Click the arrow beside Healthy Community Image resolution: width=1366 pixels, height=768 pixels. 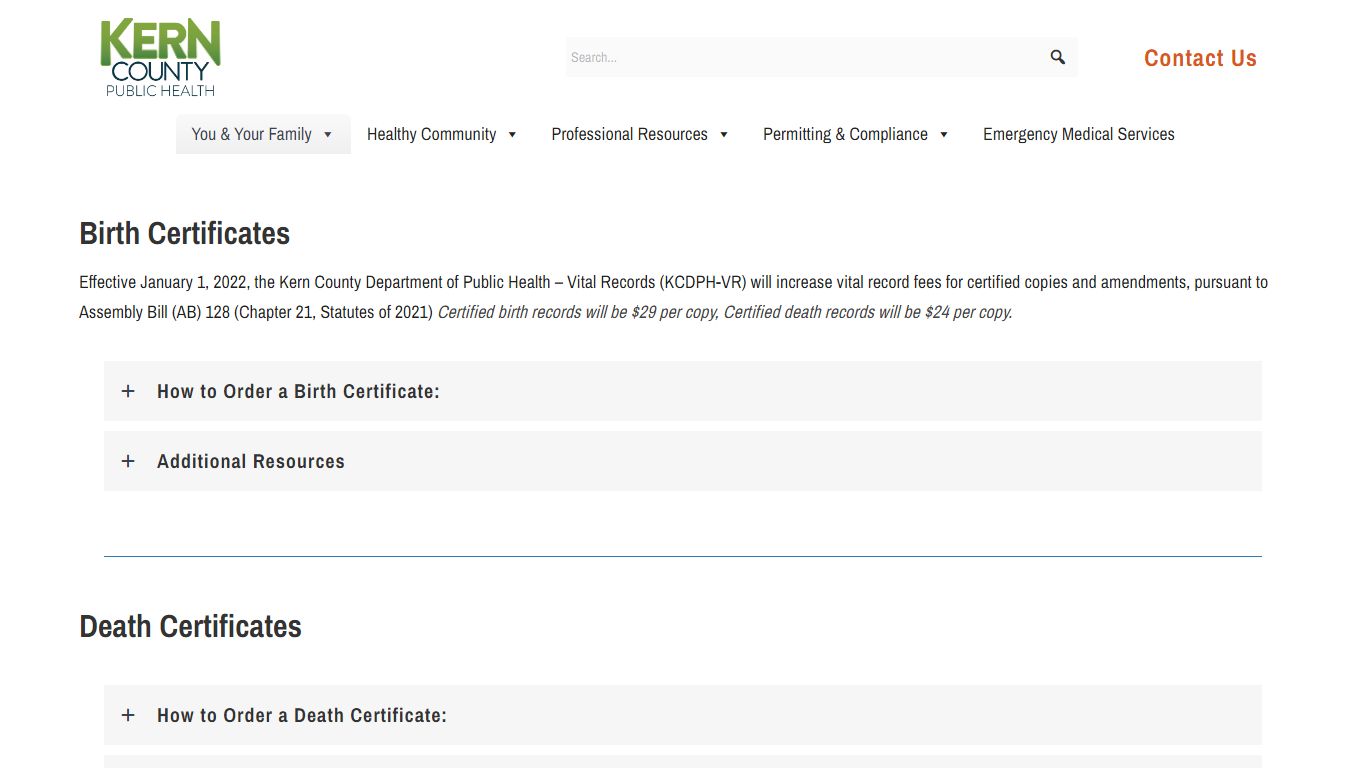pos(512,135)
